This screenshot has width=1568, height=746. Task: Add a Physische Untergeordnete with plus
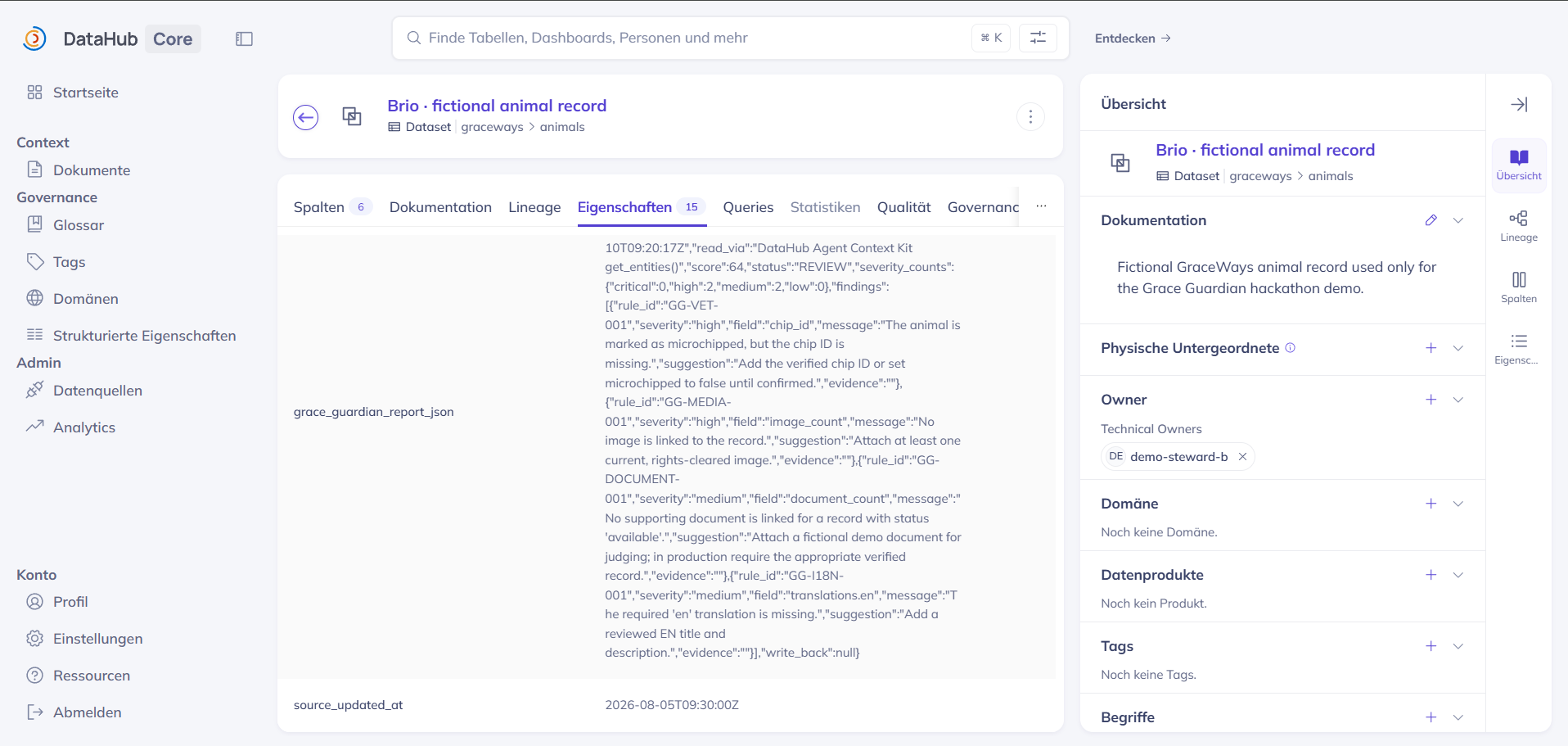coord(1431,348)
